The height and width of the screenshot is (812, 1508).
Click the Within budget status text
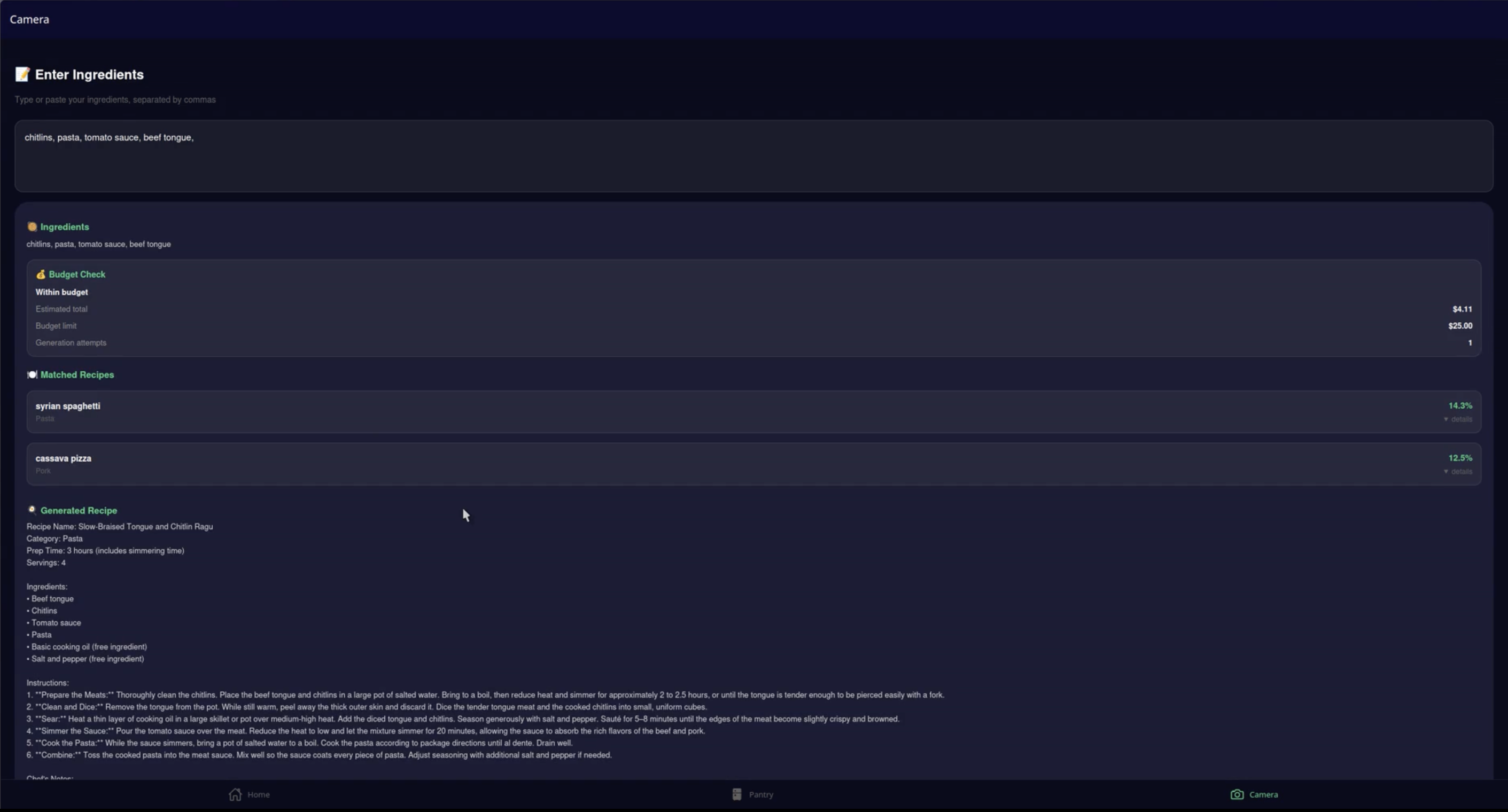(61, 292)
